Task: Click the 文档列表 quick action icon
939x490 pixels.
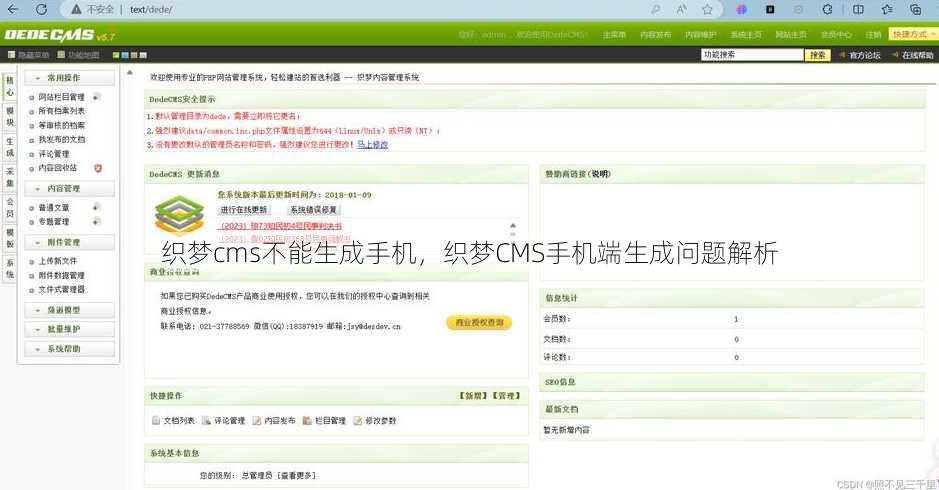Action: (156, 421)
